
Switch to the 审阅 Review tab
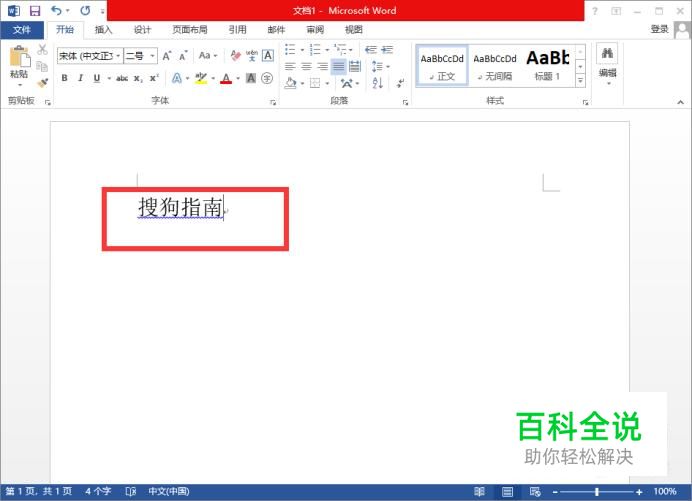315,30
